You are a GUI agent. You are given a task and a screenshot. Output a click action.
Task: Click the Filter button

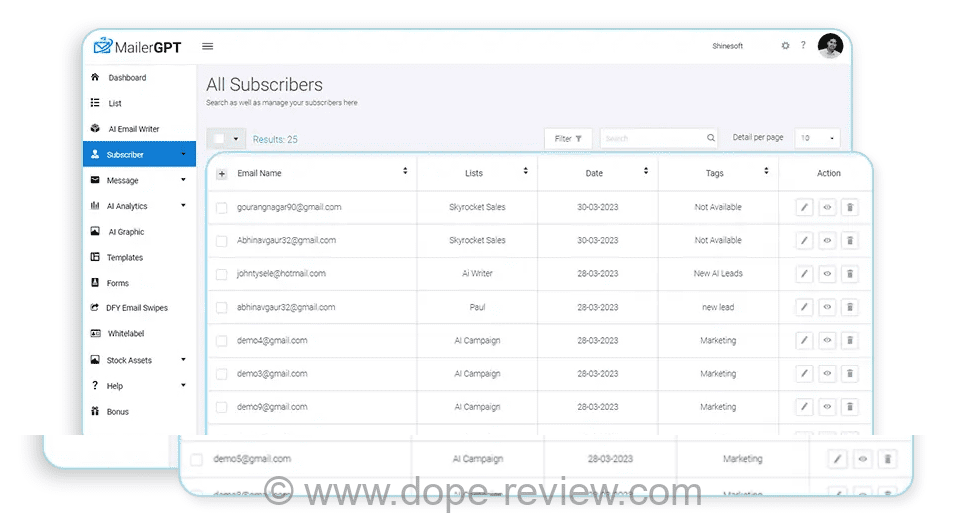click(x=568, y=139)
